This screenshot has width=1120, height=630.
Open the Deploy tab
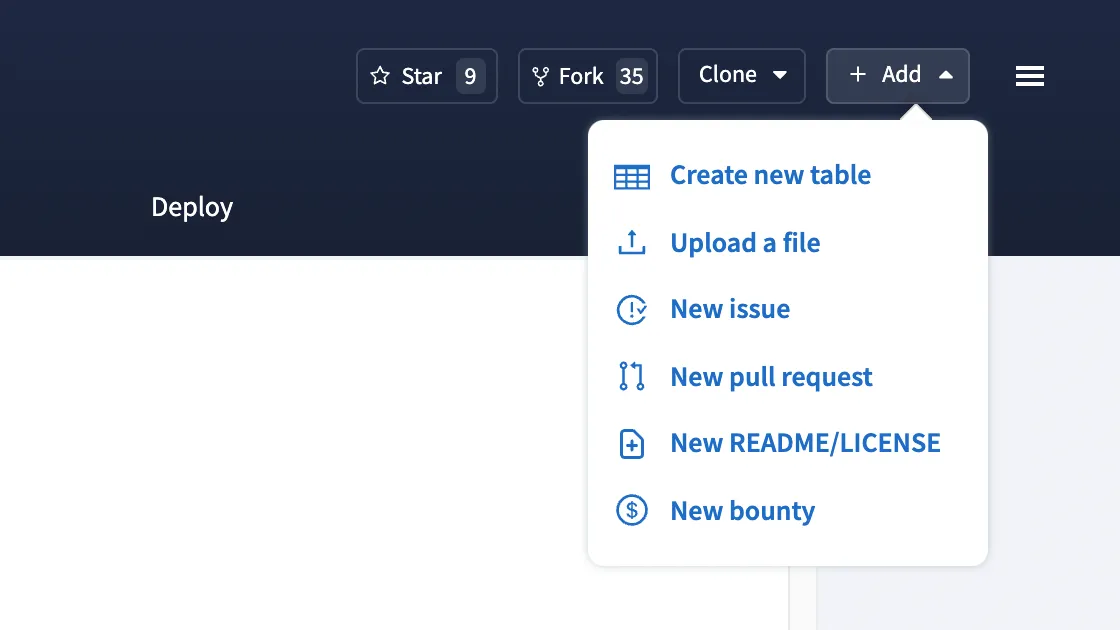(192, 207)
